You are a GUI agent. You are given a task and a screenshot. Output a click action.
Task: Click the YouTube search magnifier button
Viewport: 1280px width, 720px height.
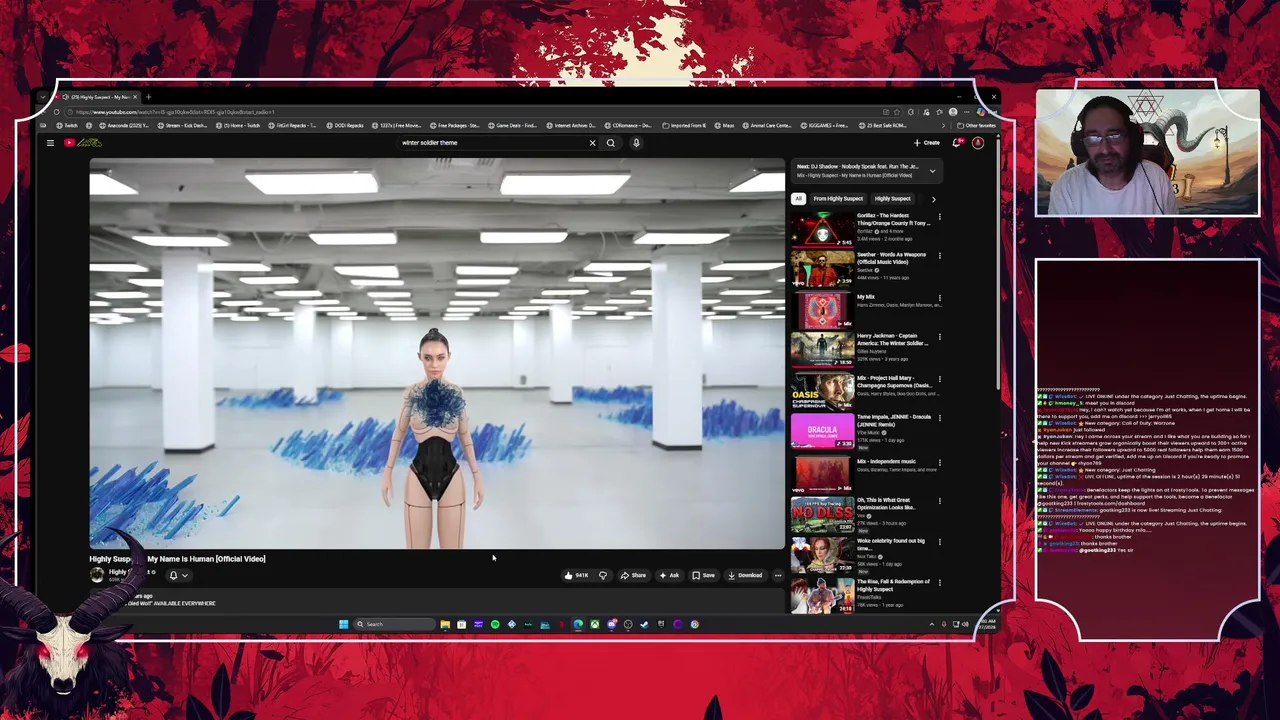pos(611,143)
